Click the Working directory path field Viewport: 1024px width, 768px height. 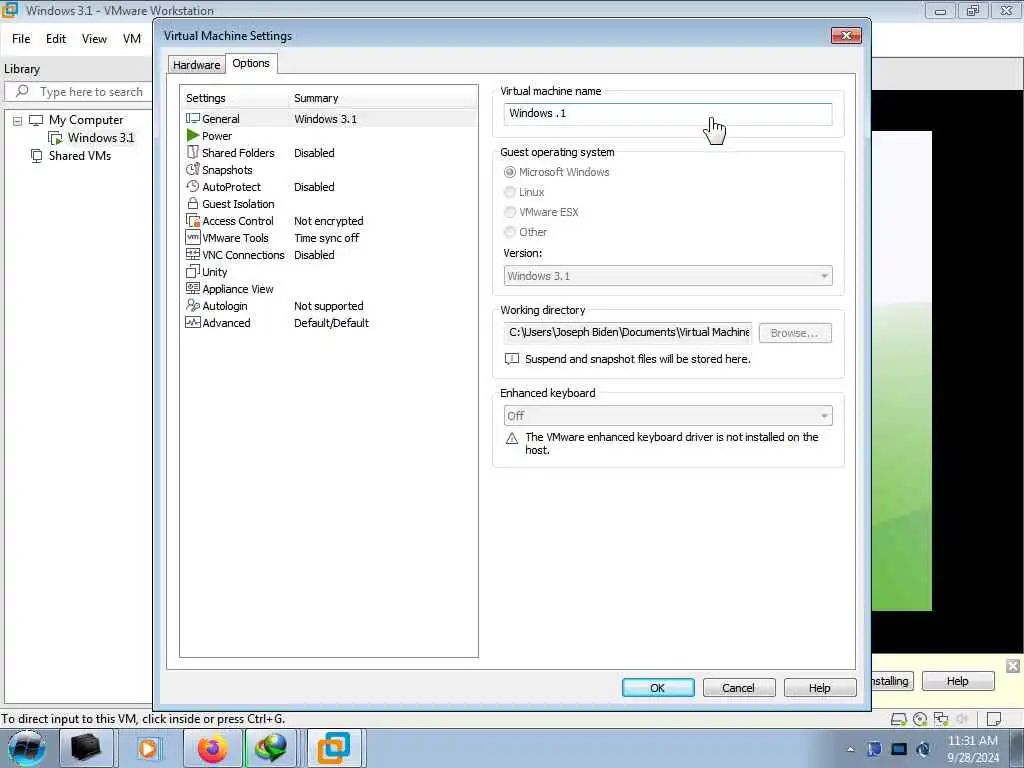coord(628,332)
